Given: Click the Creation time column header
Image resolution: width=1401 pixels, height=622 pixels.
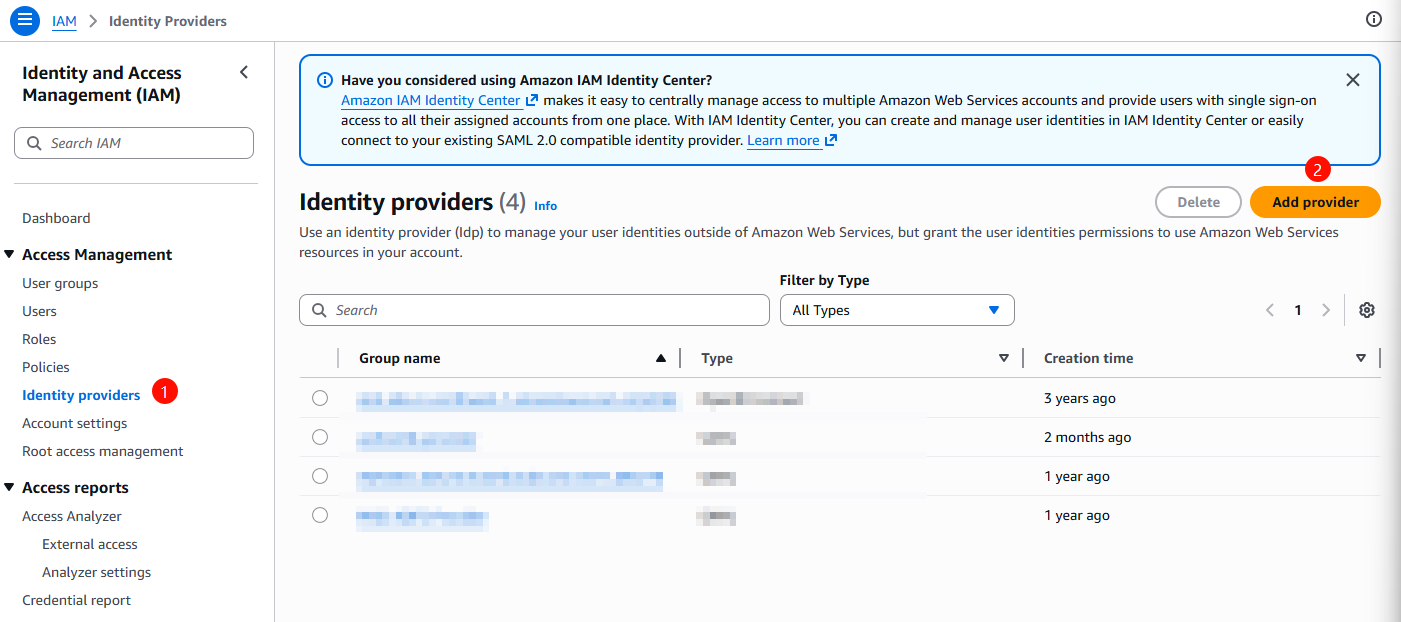Looking at the screenshot, I should [x=1089, y=358].
